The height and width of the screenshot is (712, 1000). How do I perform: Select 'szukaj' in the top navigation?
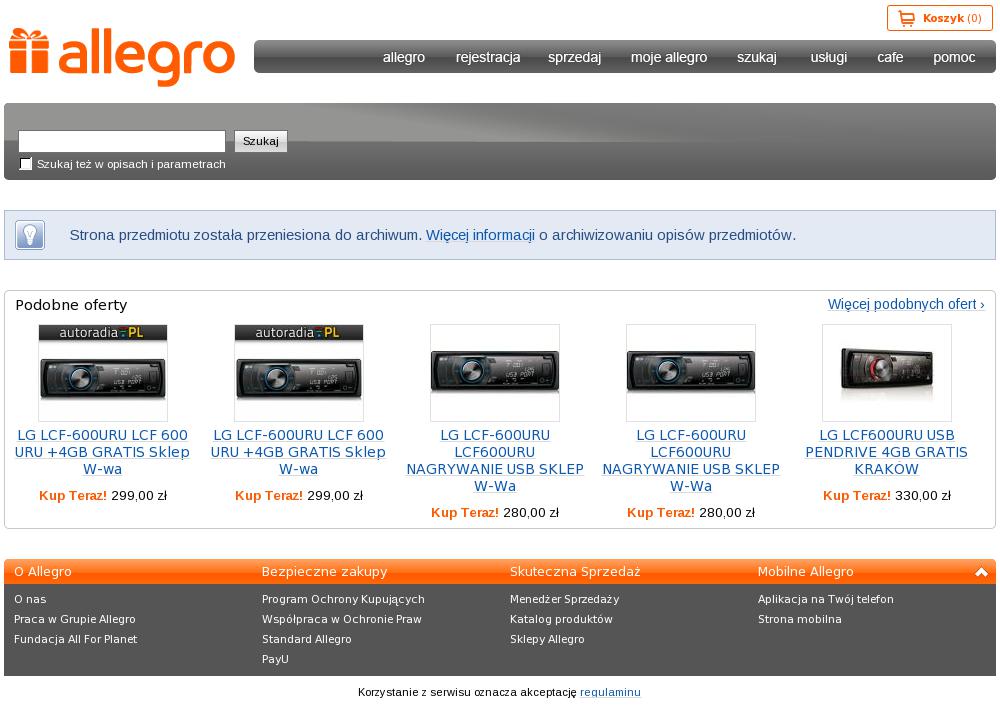point(757,57)
